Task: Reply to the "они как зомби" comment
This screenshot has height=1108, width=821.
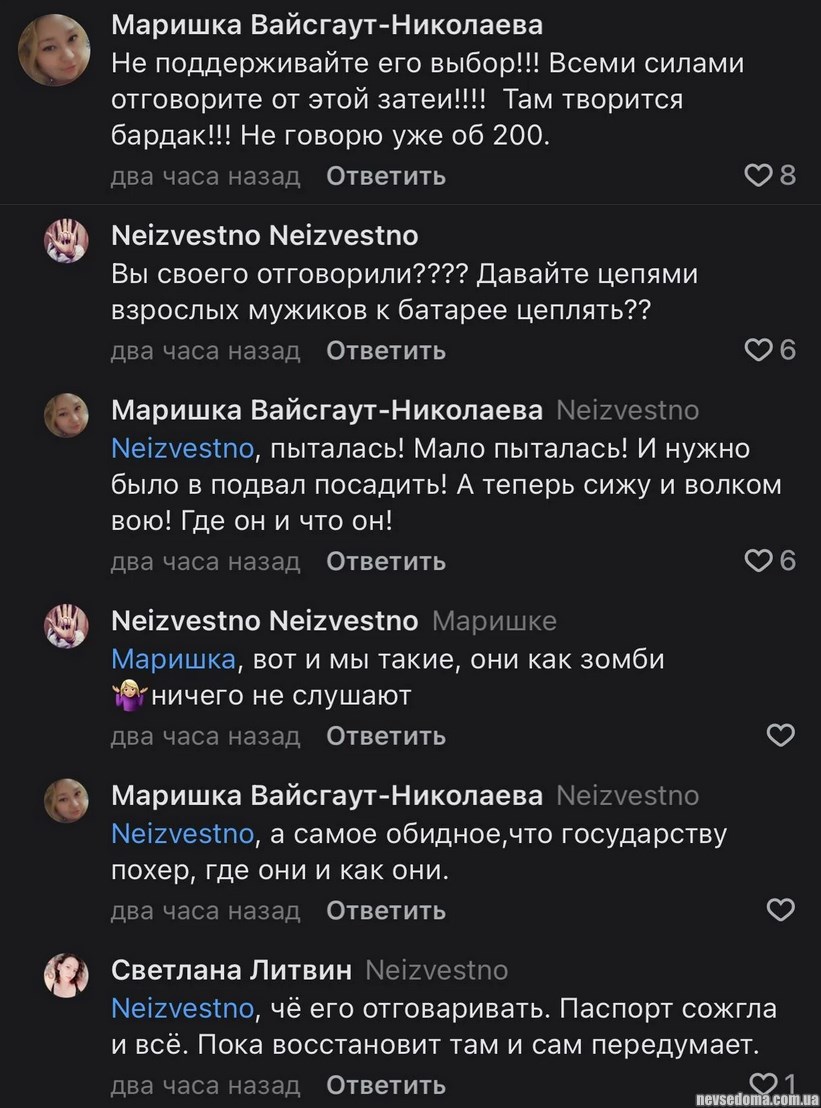Action: coord(386,736)
